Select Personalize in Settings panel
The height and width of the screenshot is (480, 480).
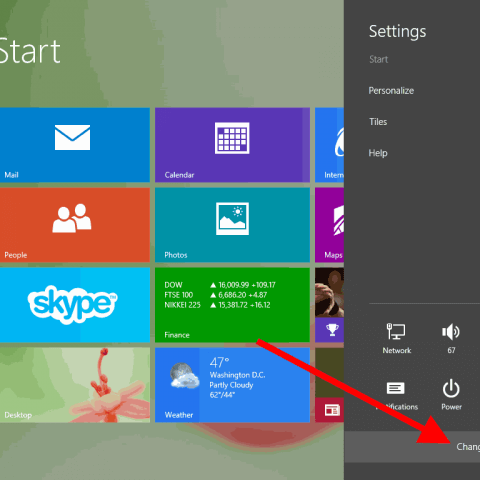[391, 91]
